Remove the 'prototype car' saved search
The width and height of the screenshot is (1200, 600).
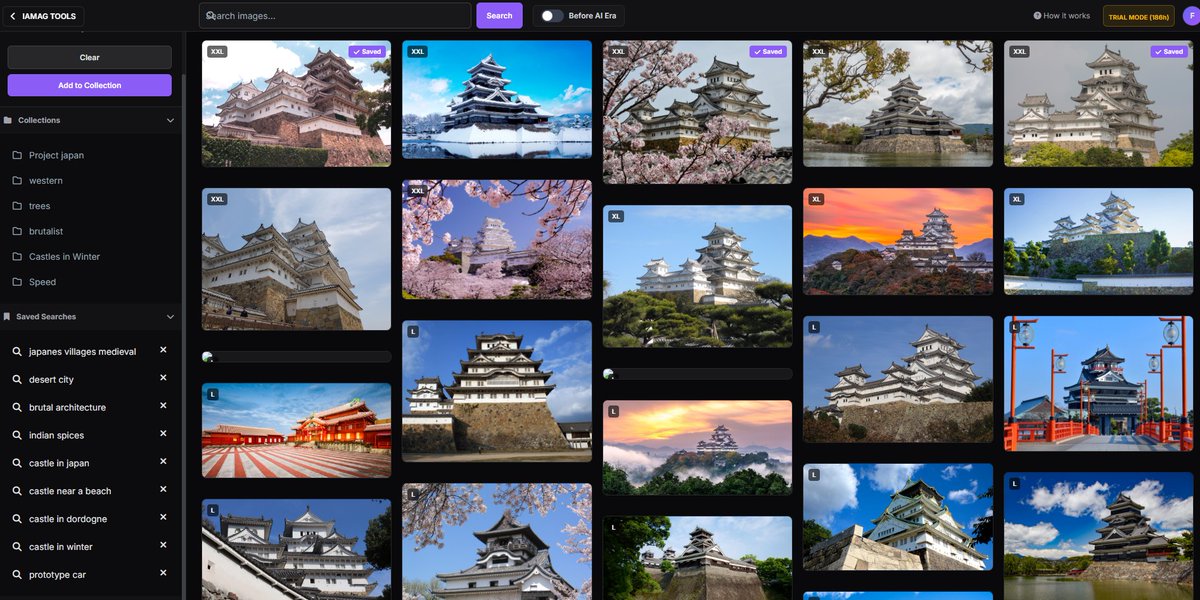163,573
